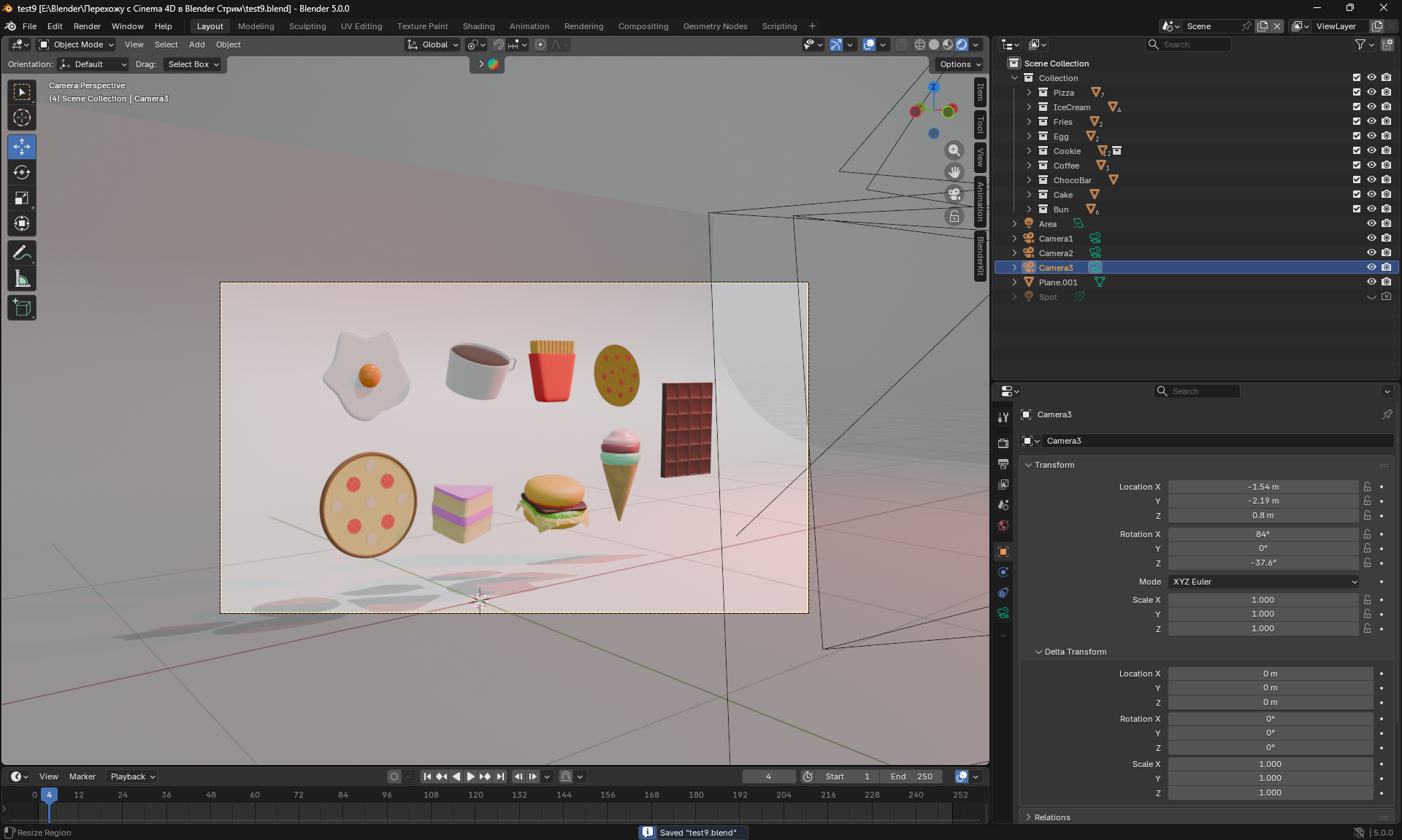Expand the Coffee collection tree
The height and width of the screenshot is (840, 1402).
(1029, 166)
